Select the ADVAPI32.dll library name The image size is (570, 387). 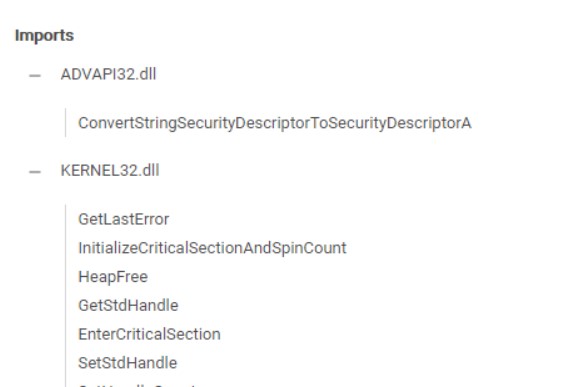click(108, 74)
